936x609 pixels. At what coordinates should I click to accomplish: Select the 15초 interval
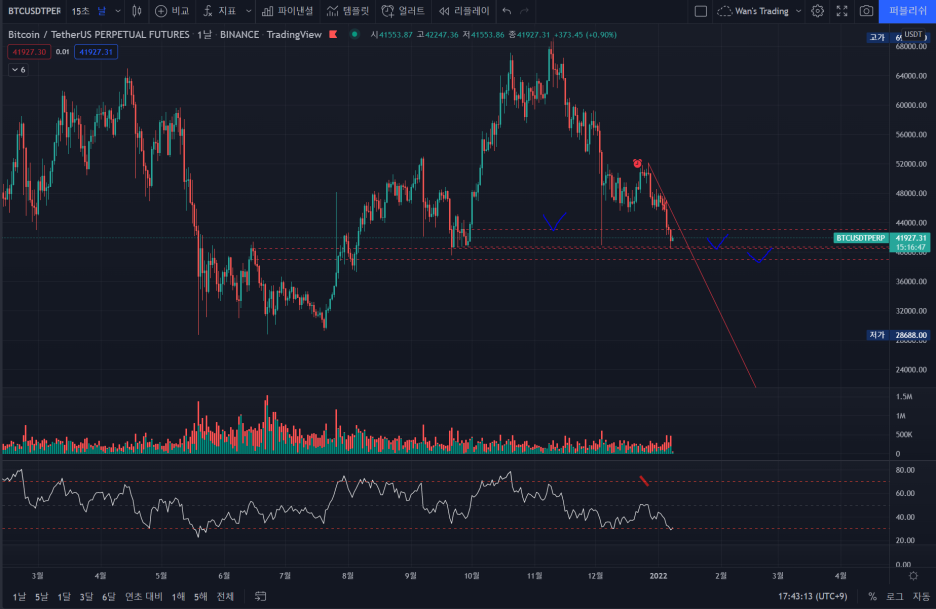(x=81, y=11)
